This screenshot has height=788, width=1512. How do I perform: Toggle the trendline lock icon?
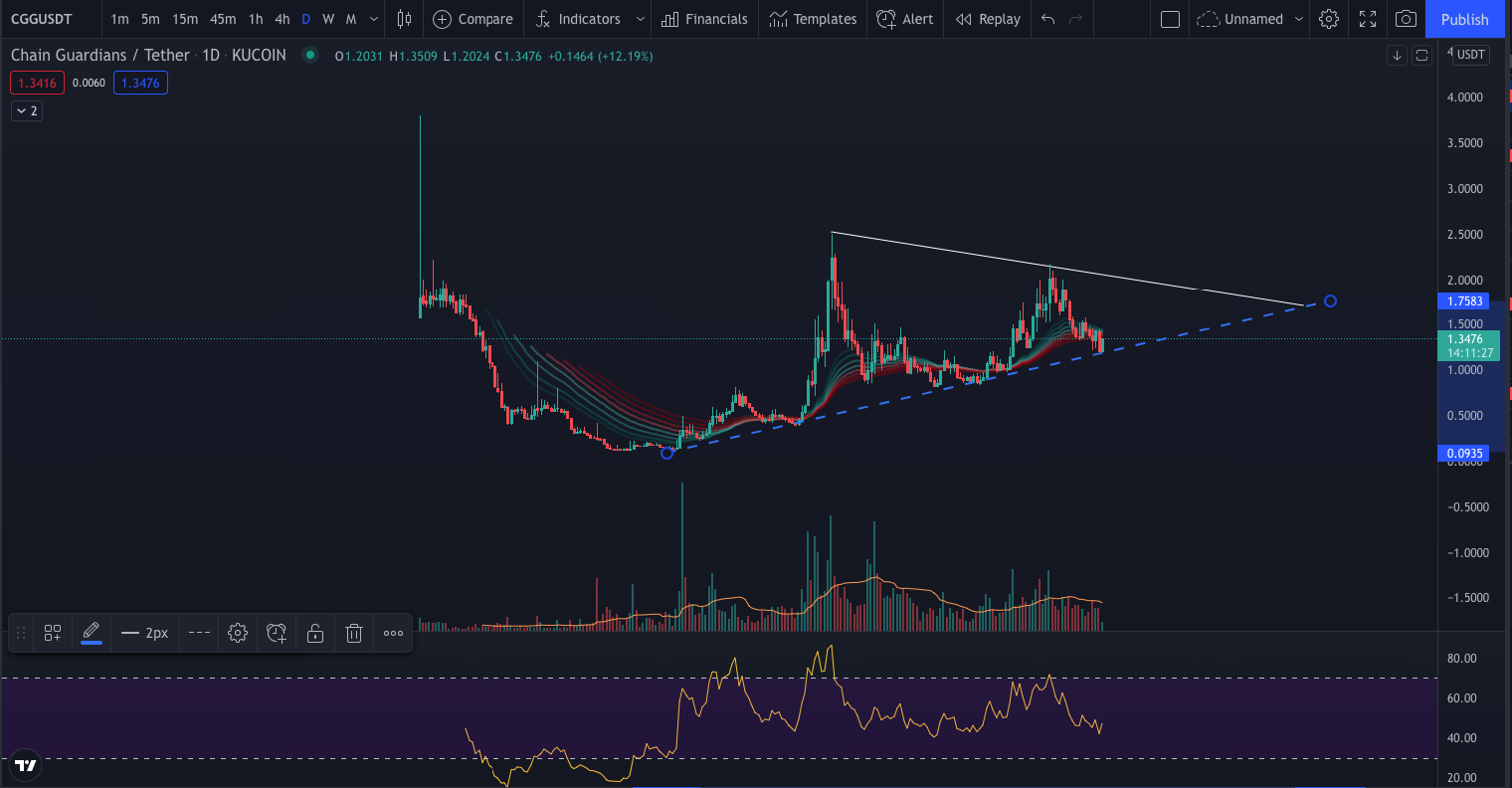315,633
